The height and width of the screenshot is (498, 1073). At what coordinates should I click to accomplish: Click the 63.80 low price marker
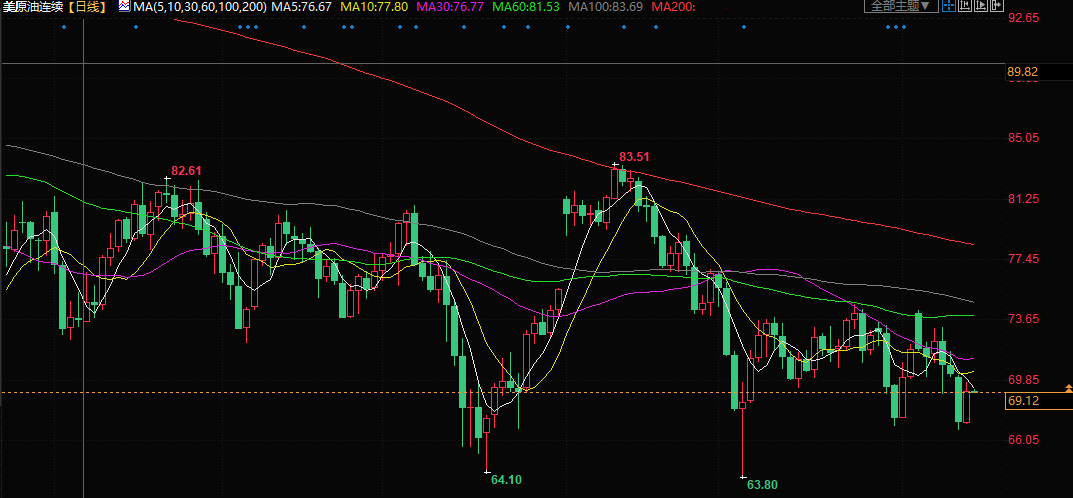tap(762, 485)
